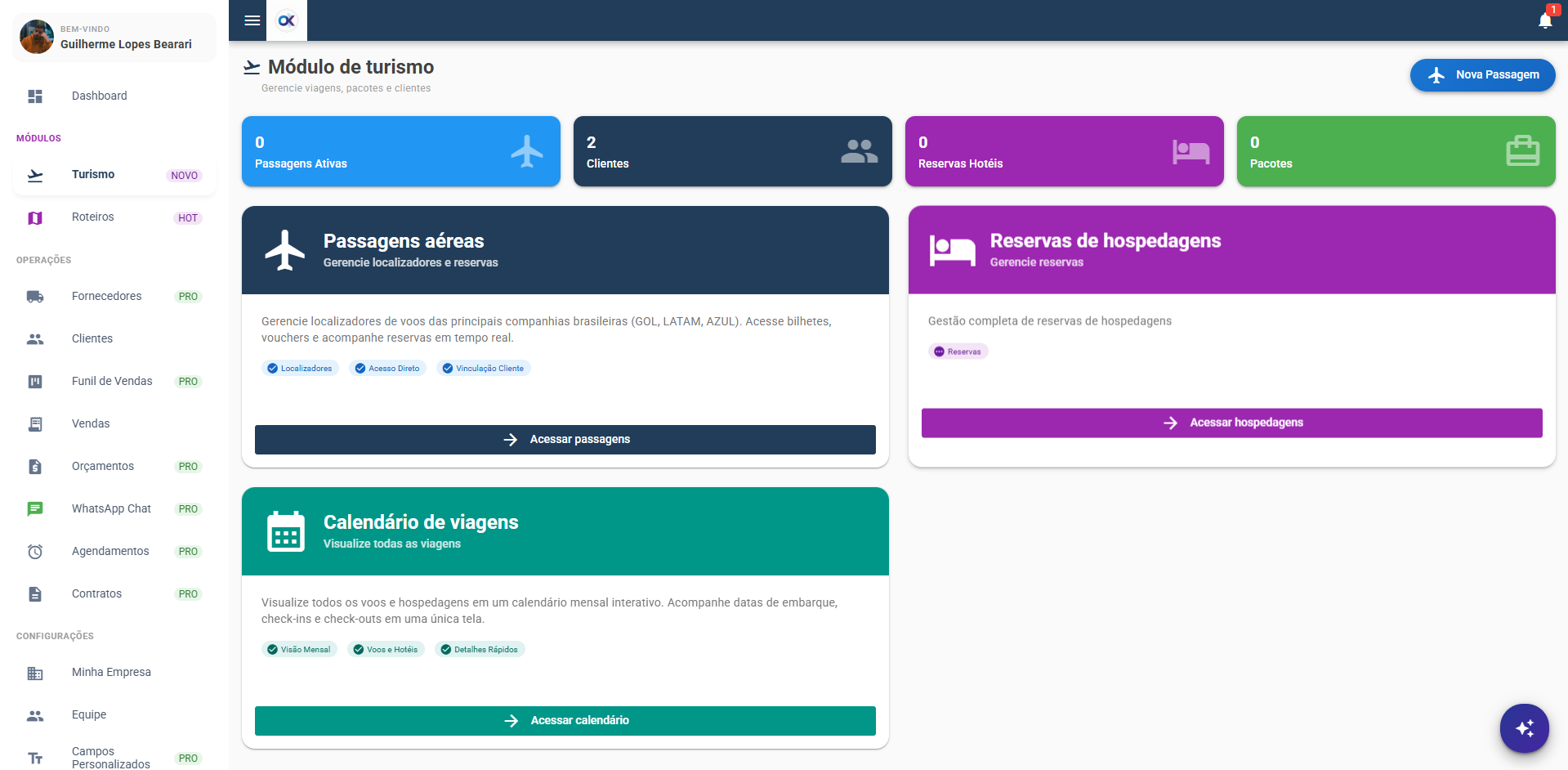
Task: Toggle the Acesso Direto badge
Action: (387, 368)
